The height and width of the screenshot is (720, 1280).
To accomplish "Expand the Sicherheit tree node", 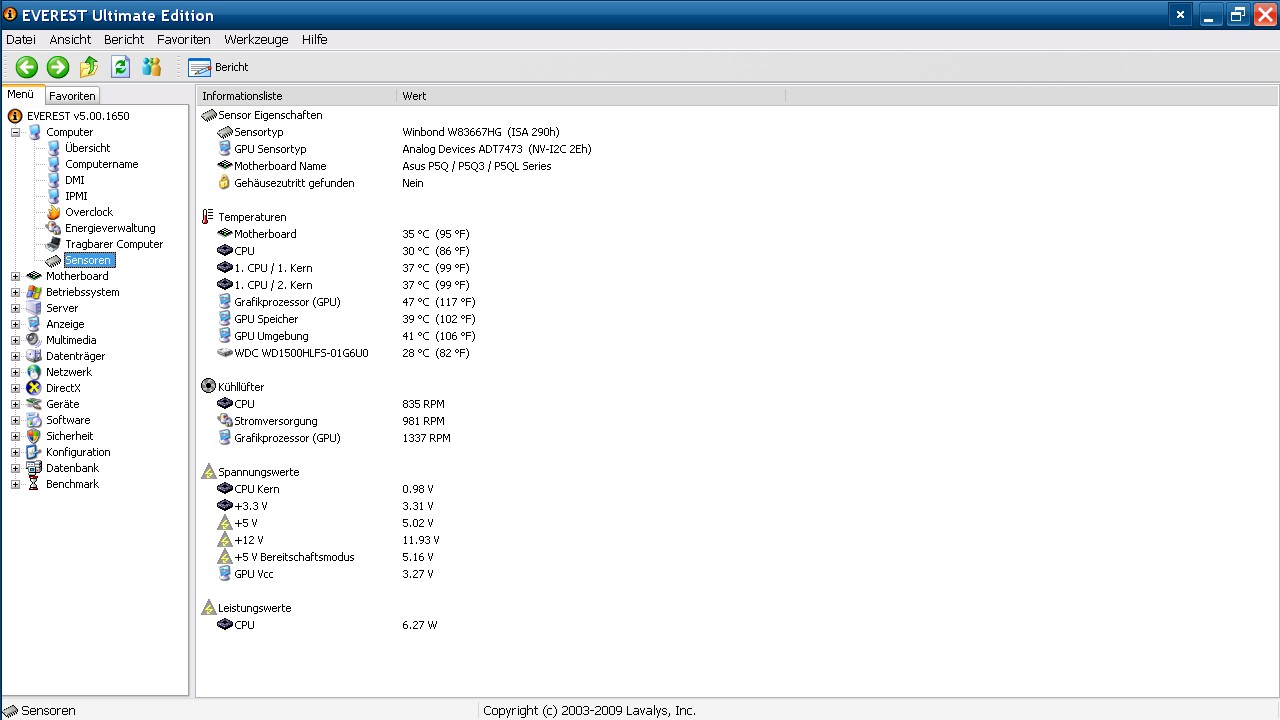I will [x=15, y=436].
